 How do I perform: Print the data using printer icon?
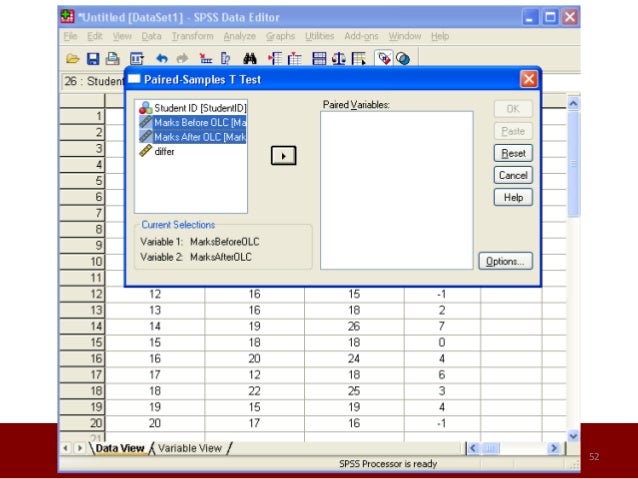pos(113,59)
